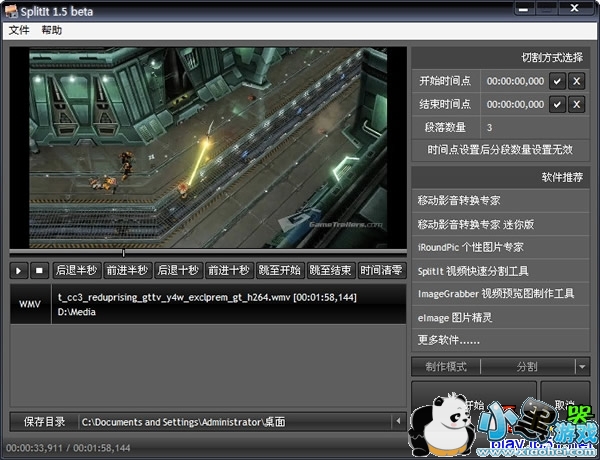Viewport: 600px width, 460px height.
Task: Open the 帮助 menu
Action: (x=52, y=30)
